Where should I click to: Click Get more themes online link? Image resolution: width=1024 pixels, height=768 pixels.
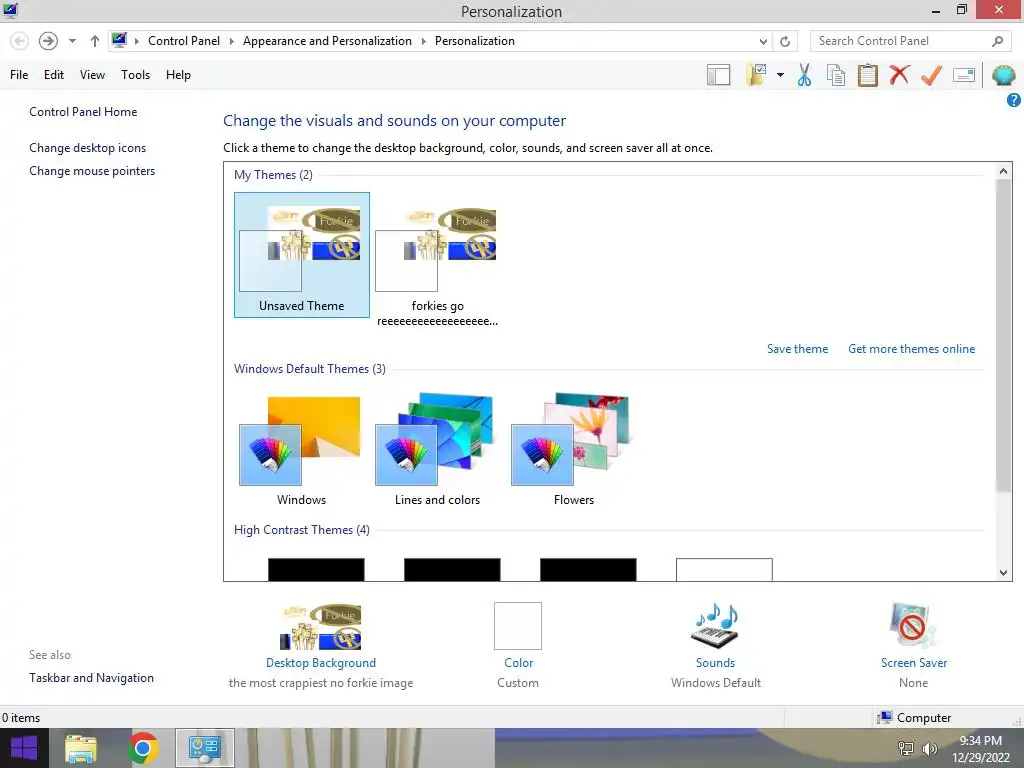coord(911,349)
